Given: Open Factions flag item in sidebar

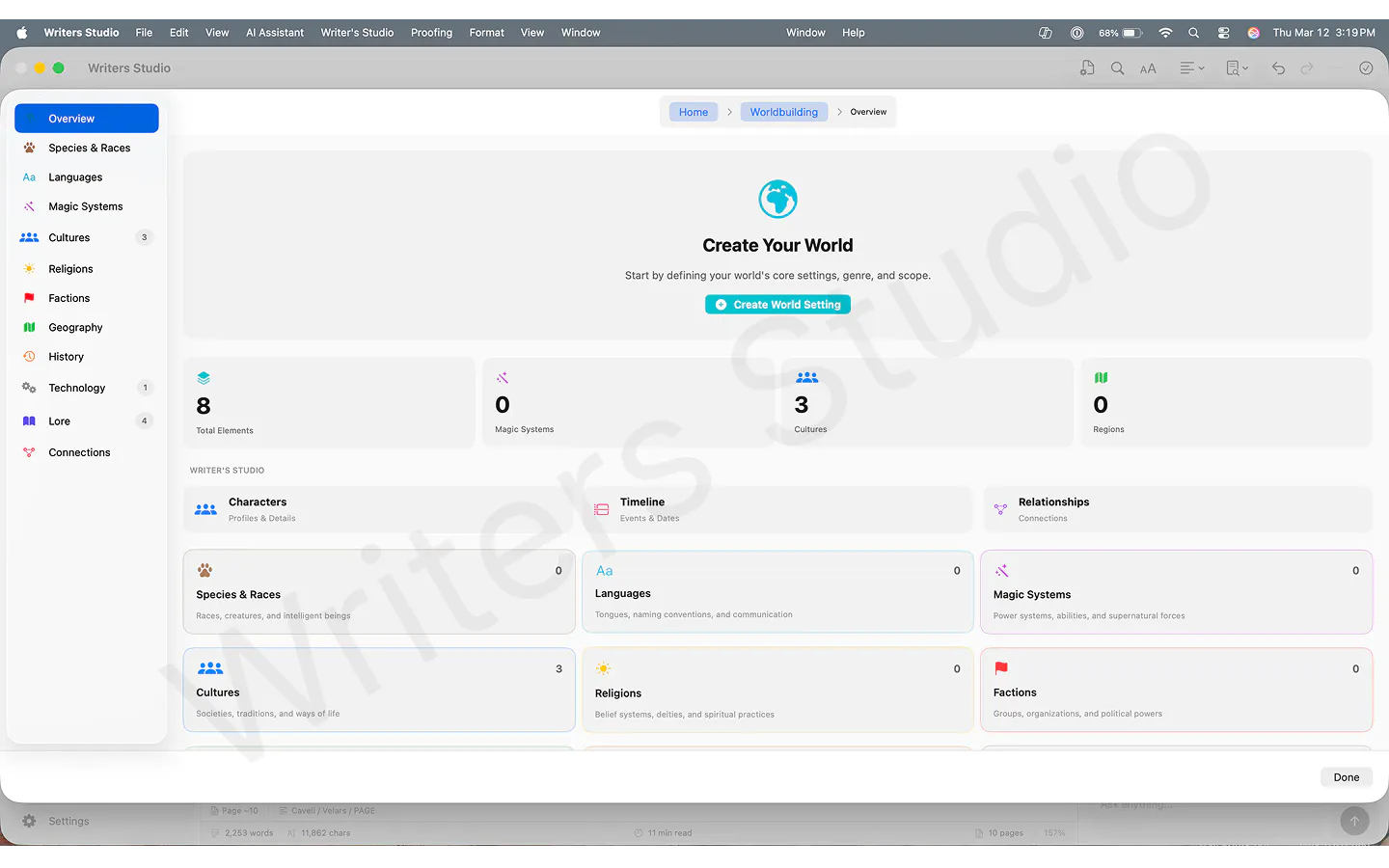Looking at the screenshot, I should tap(87, 298).
